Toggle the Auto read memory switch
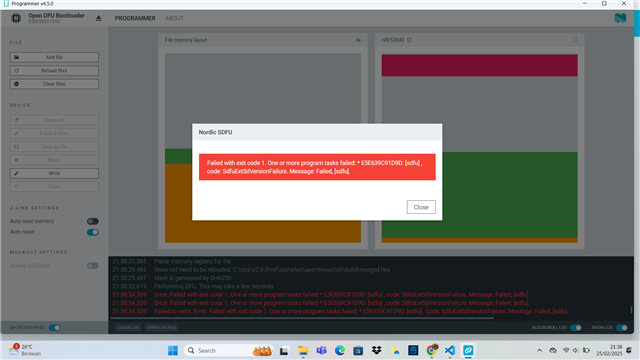Image resolution: width=640 pixels, height=360 pixels. click(x=93, y=221)
